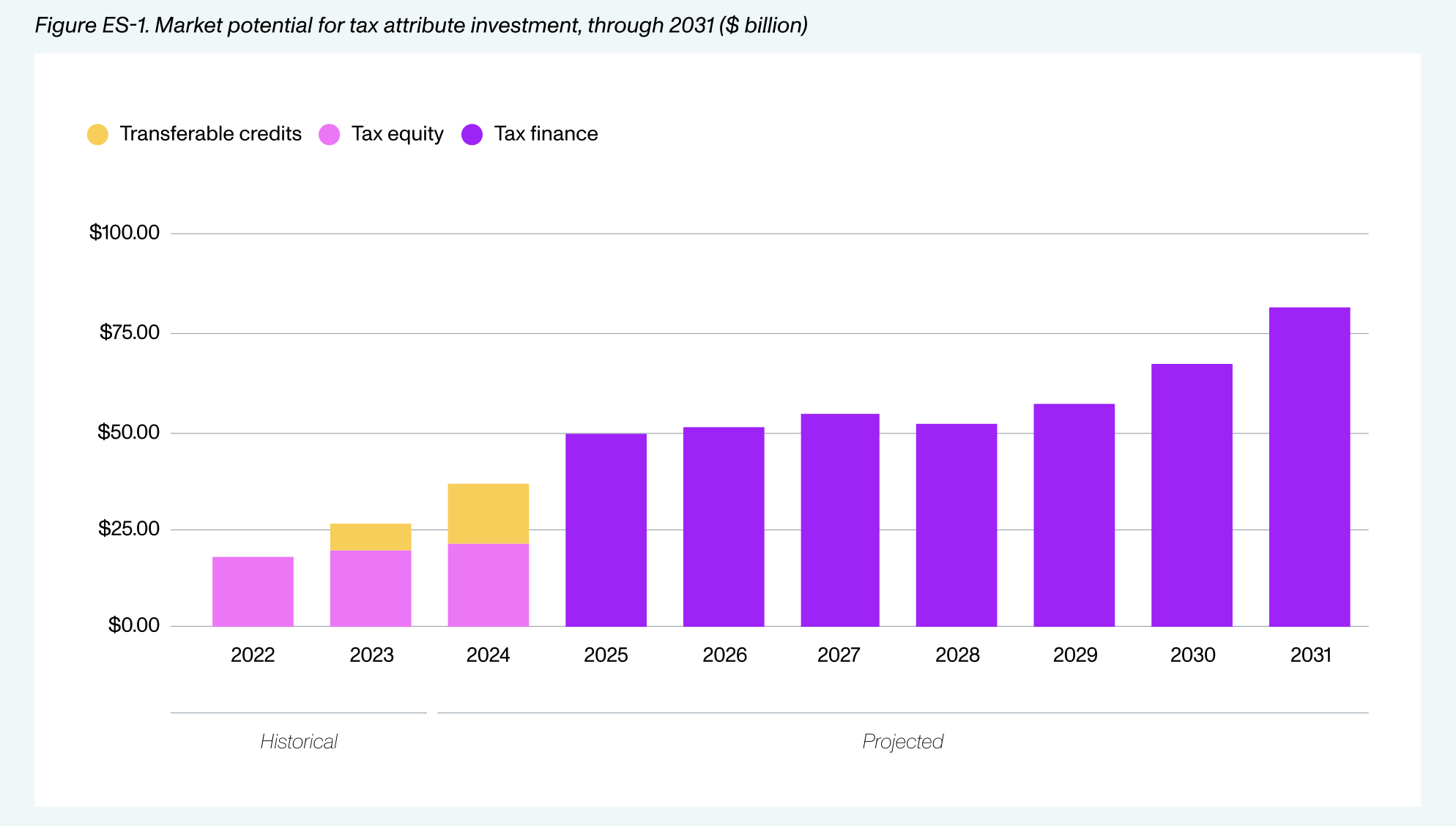Click the yellow Transferable credits legend dot

(x=97, y=135)
